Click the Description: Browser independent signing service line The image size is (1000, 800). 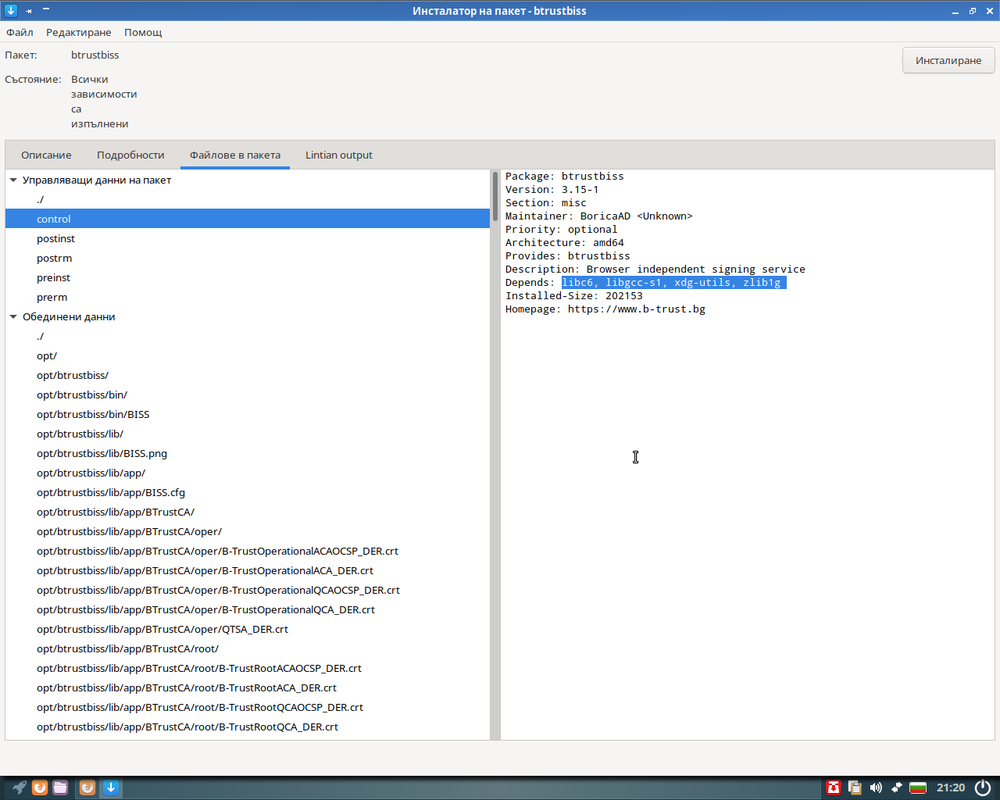click(655, 269)
